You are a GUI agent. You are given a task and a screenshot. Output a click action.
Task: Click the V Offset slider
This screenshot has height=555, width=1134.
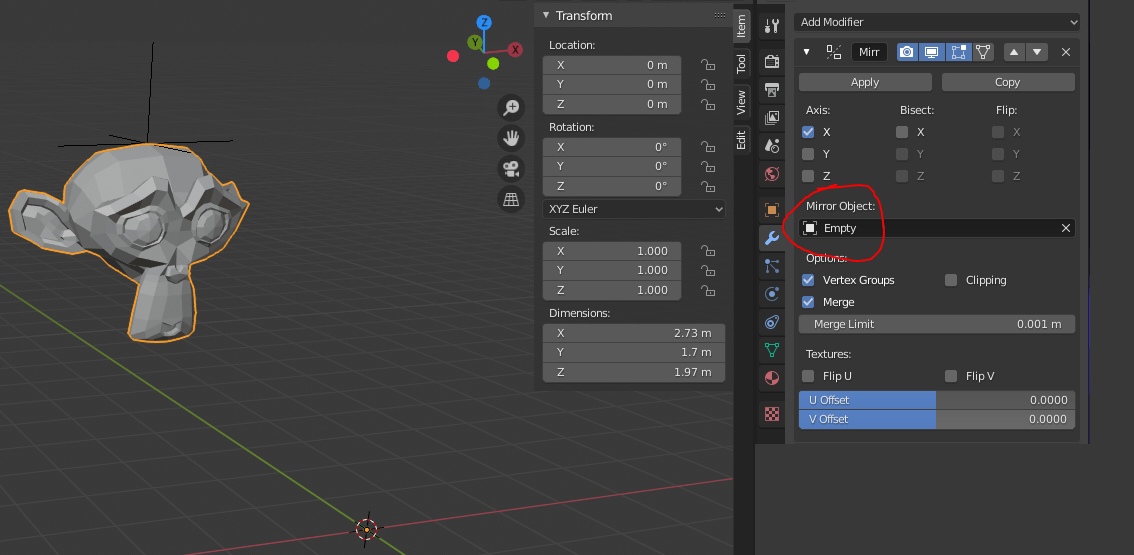pyautogui.click(x=937, y=419)
